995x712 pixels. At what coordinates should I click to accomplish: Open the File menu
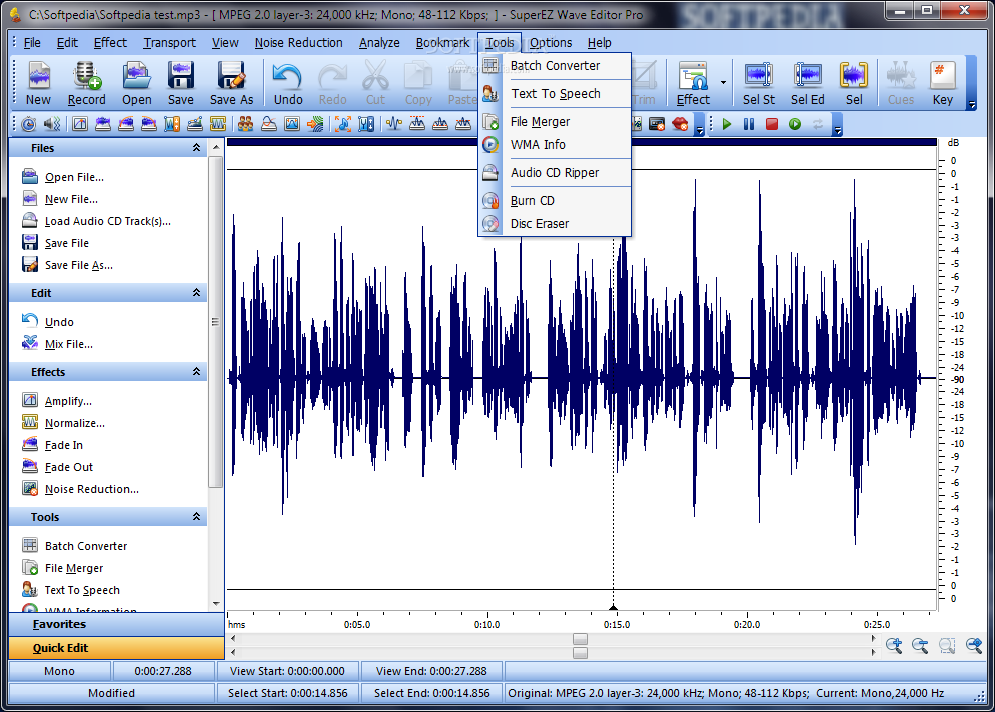32,43
